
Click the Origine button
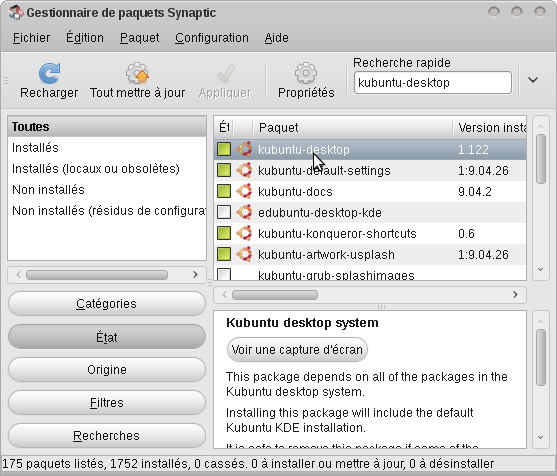point(107,370)
